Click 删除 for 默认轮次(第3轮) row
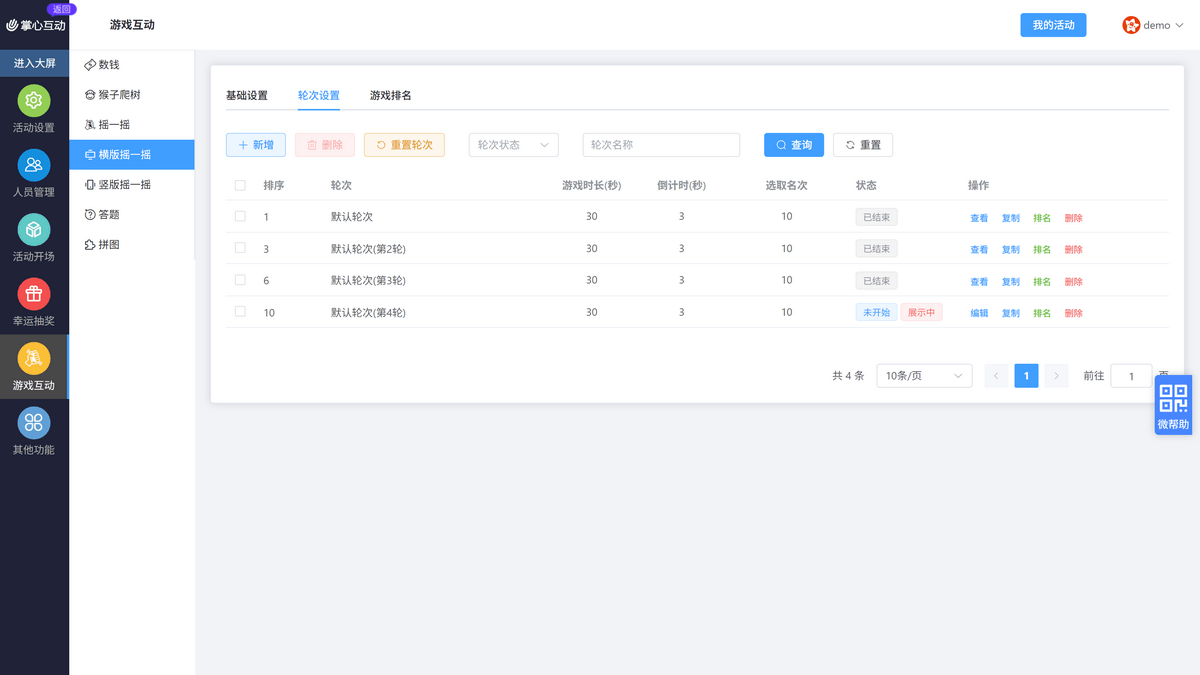 tap(1074, 282)
